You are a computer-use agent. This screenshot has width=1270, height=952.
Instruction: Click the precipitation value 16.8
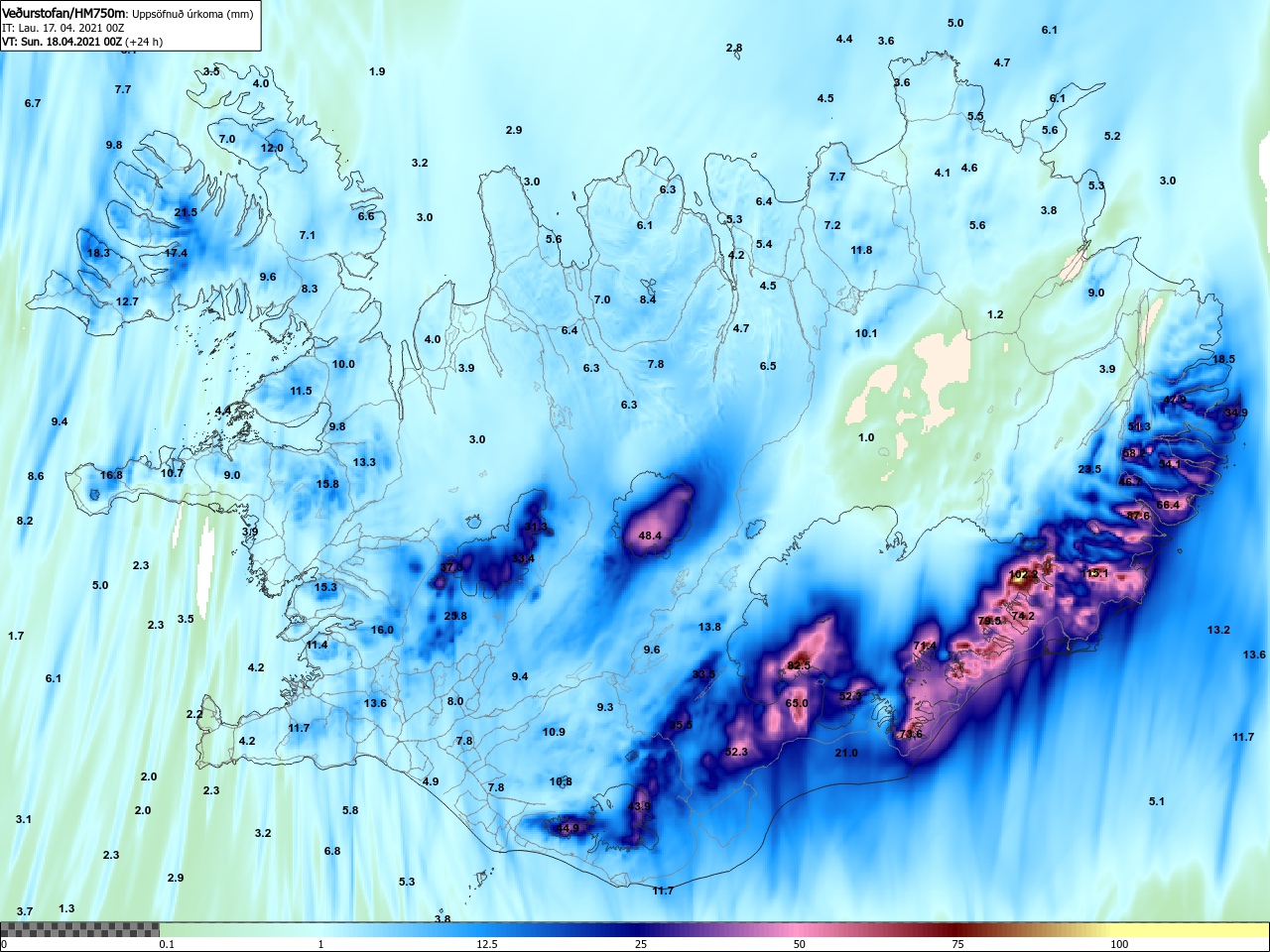coord(111,475)
